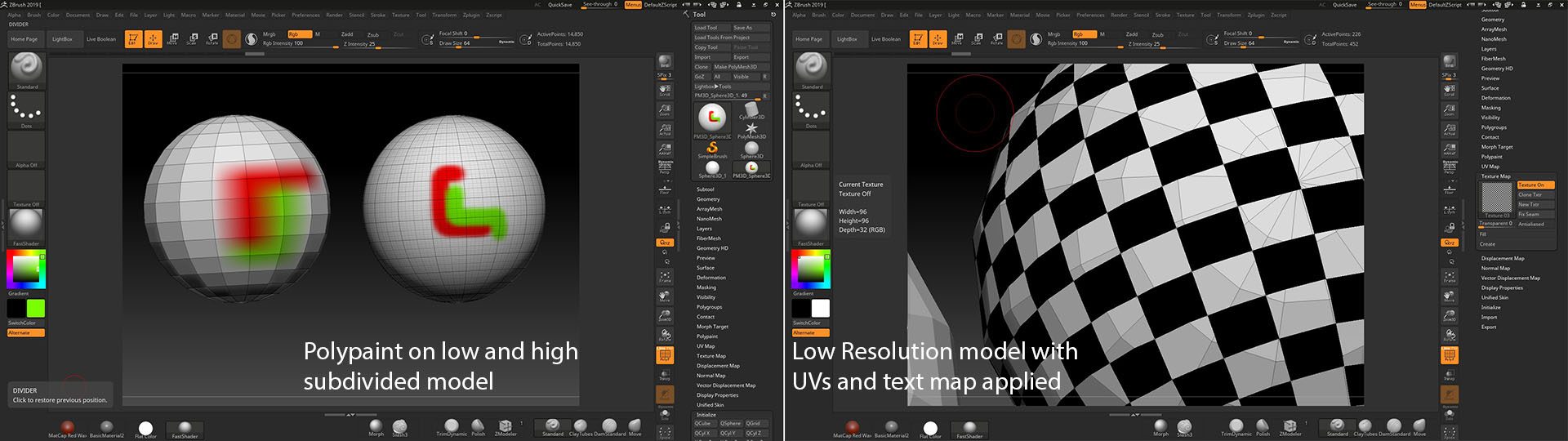Select the Standard brush thumbnail in left window
Viewport: 1568px width, 441px height.
27,69
